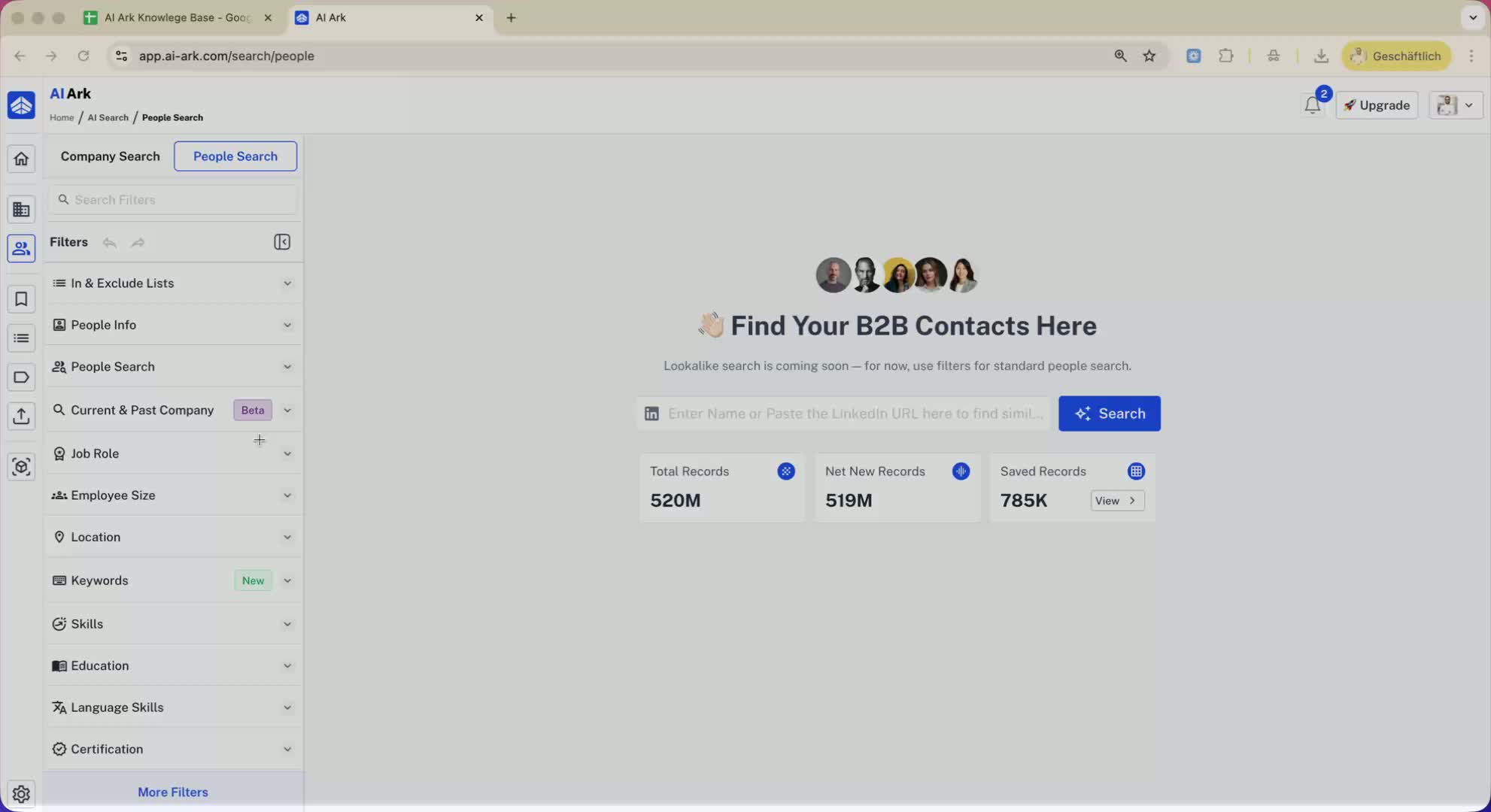Click the home icon in left sidebar
This screenshot has width=1491, height=812.
point(21,159)
